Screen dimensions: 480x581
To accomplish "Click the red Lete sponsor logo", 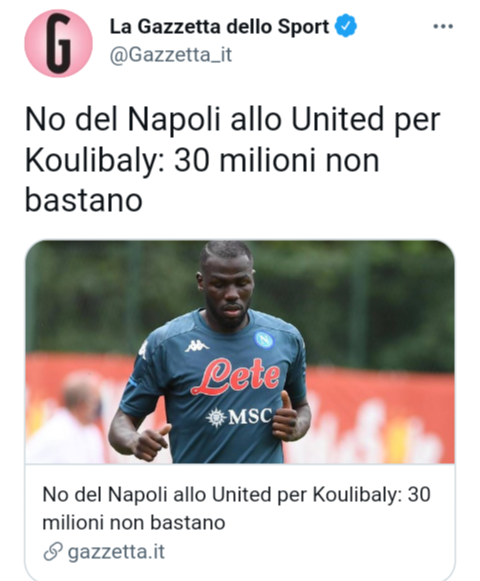I will (x=236, y=376).
